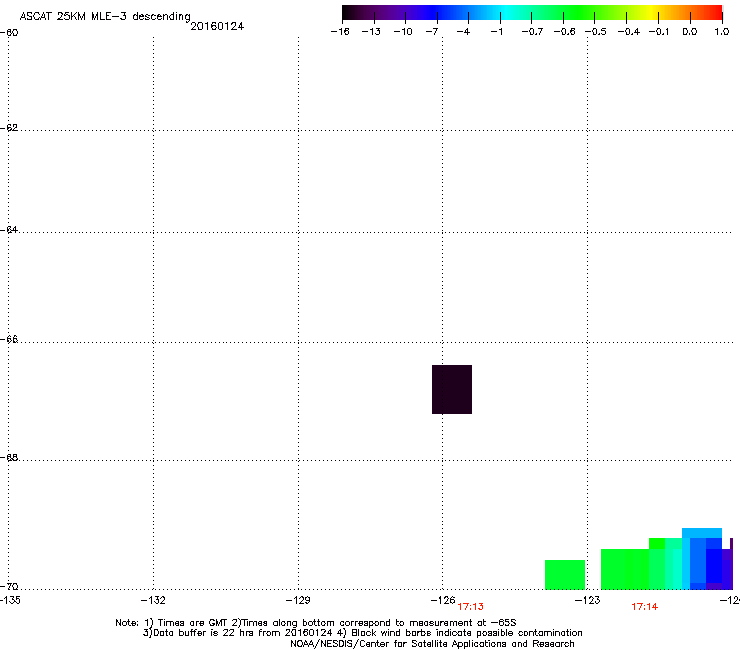
Task: Click the -123 longitude axis label
Action: click(588, 600)
